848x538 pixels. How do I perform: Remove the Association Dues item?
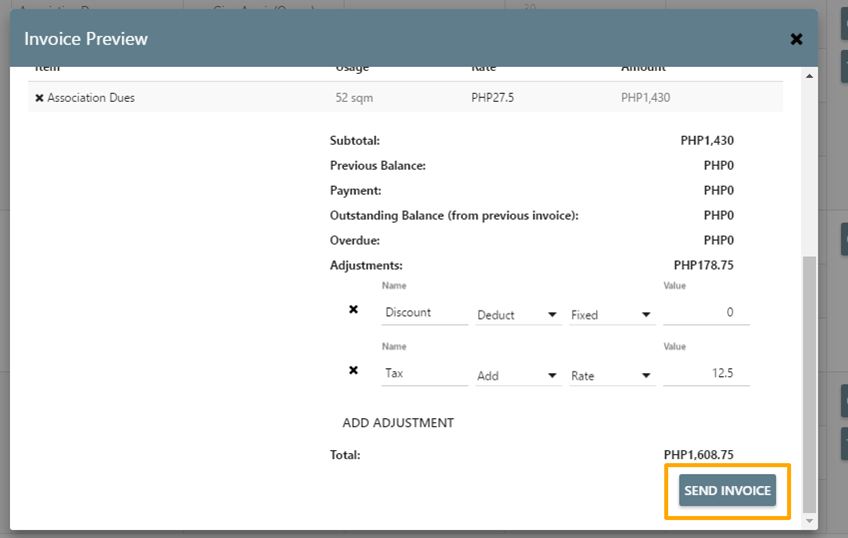click(39, 98)
